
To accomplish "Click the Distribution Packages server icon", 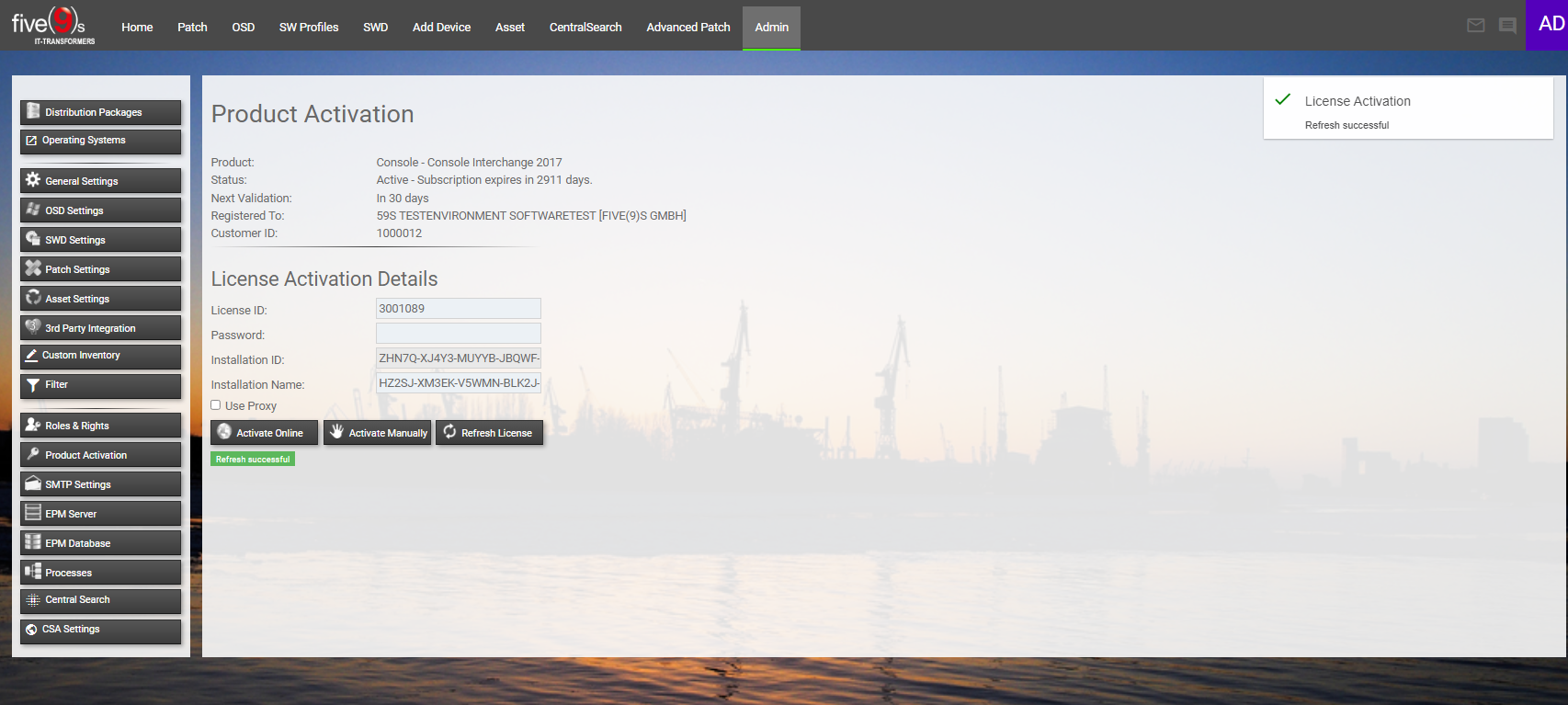I will point(33,111).
